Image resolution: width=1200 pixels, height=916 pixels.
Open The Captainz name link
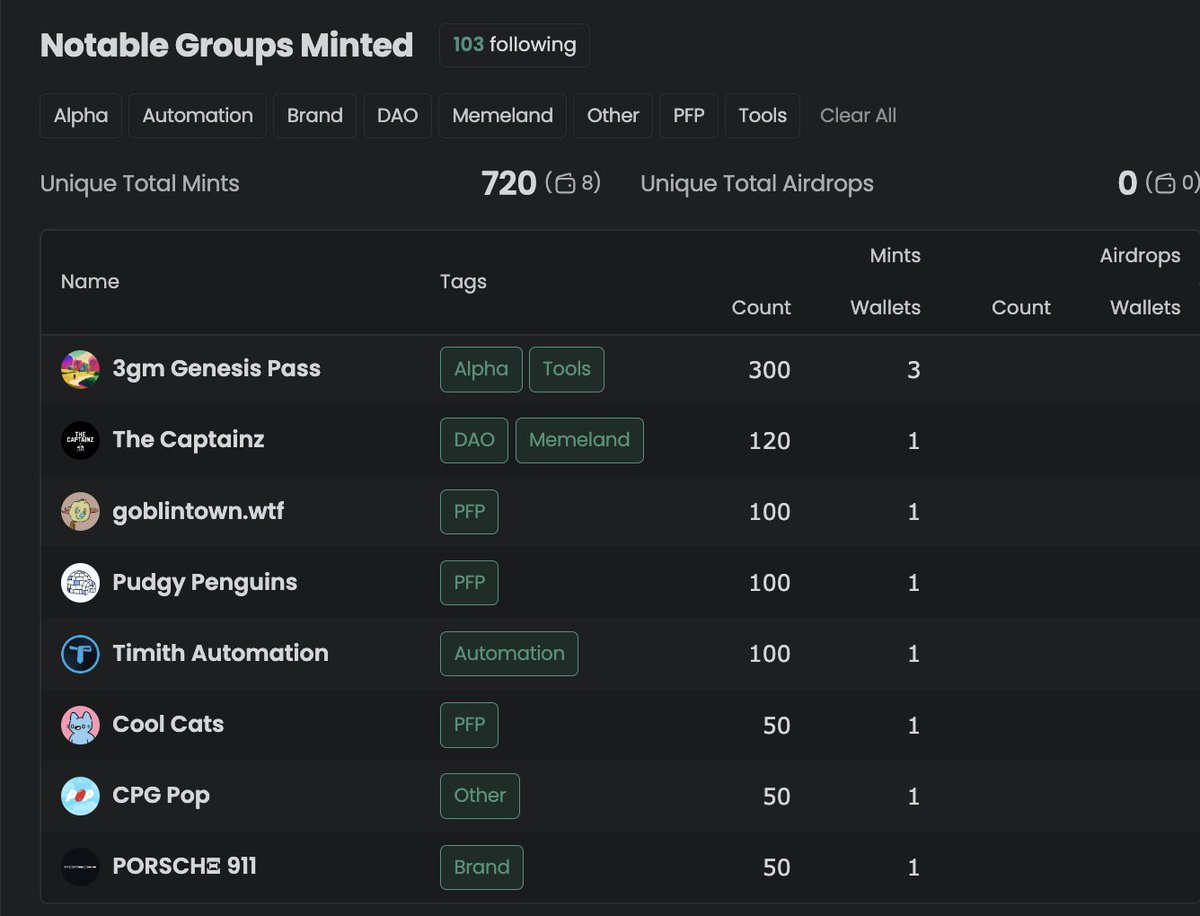click(188, 439)
